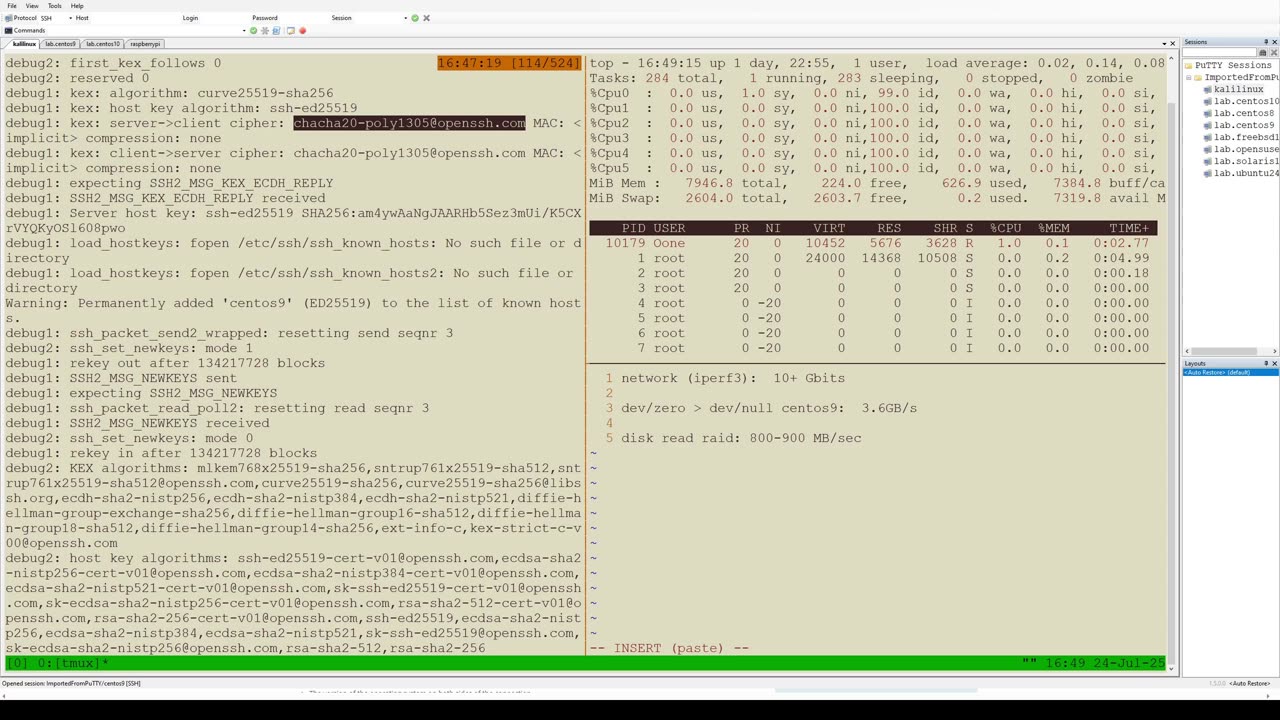Image resolution: width=1280 pixels, height=720 pixels.
Task: Switch to the raspberrypi tab
Action: click(145, 44)
